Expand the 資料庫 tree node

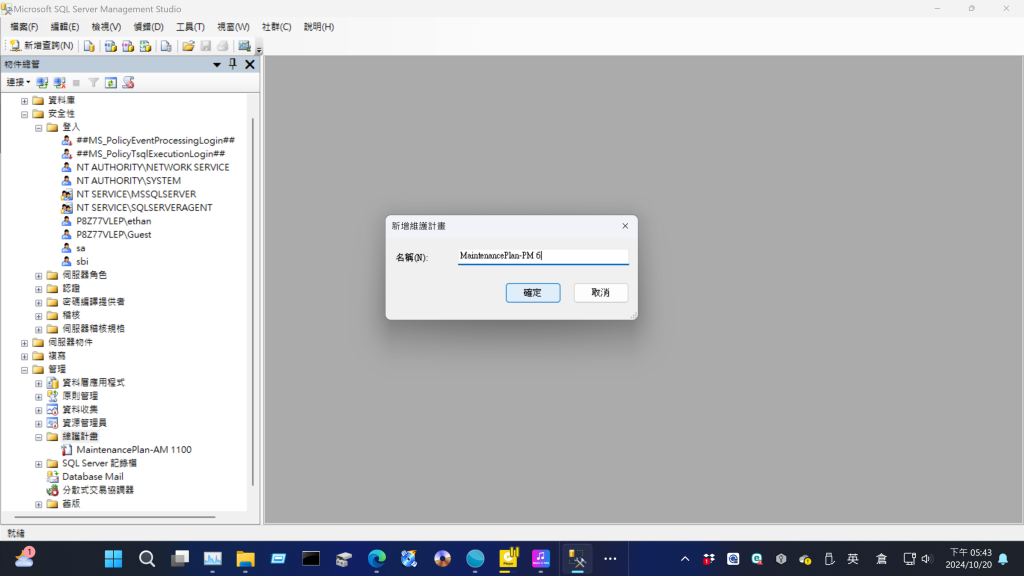[25, 101]
